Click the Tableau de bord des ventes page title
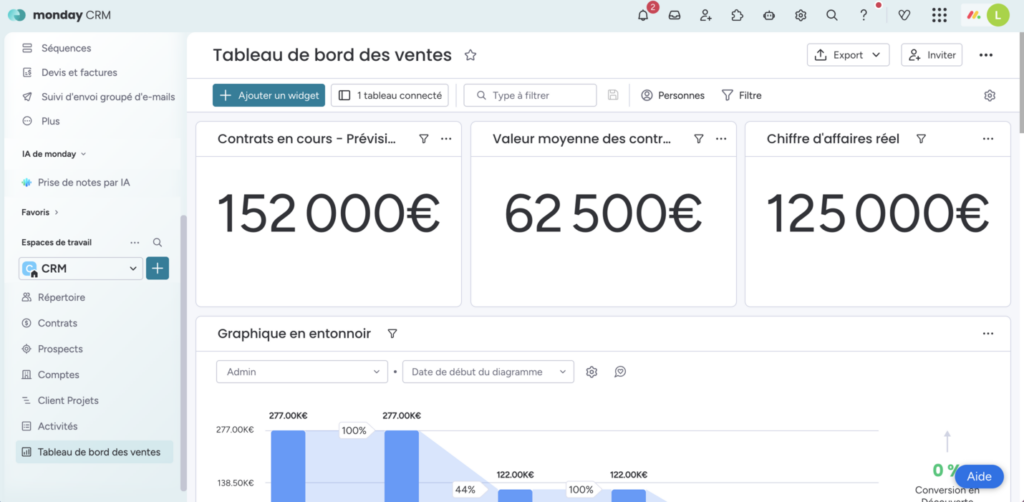This screenshot has height=502, width=1024. click(x=332, y=55)
